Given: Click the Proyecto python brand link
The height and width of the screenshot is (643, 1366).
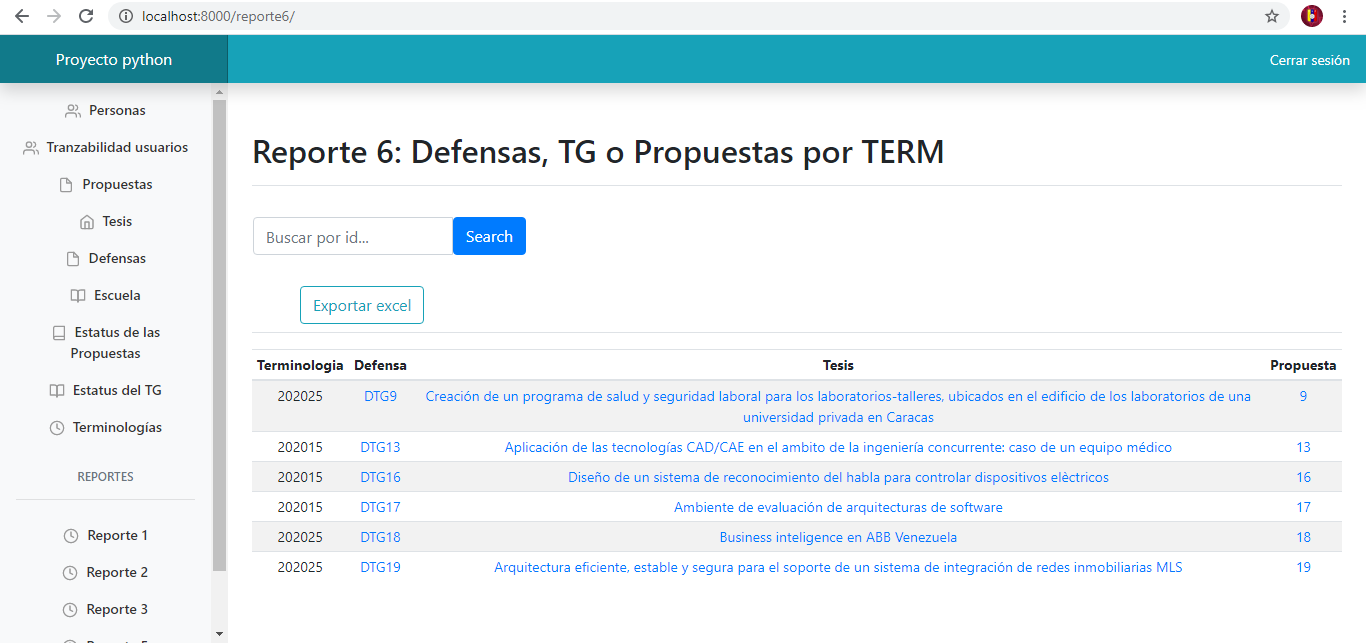Looking at the screenshot, I should click(x=114, y=60).
